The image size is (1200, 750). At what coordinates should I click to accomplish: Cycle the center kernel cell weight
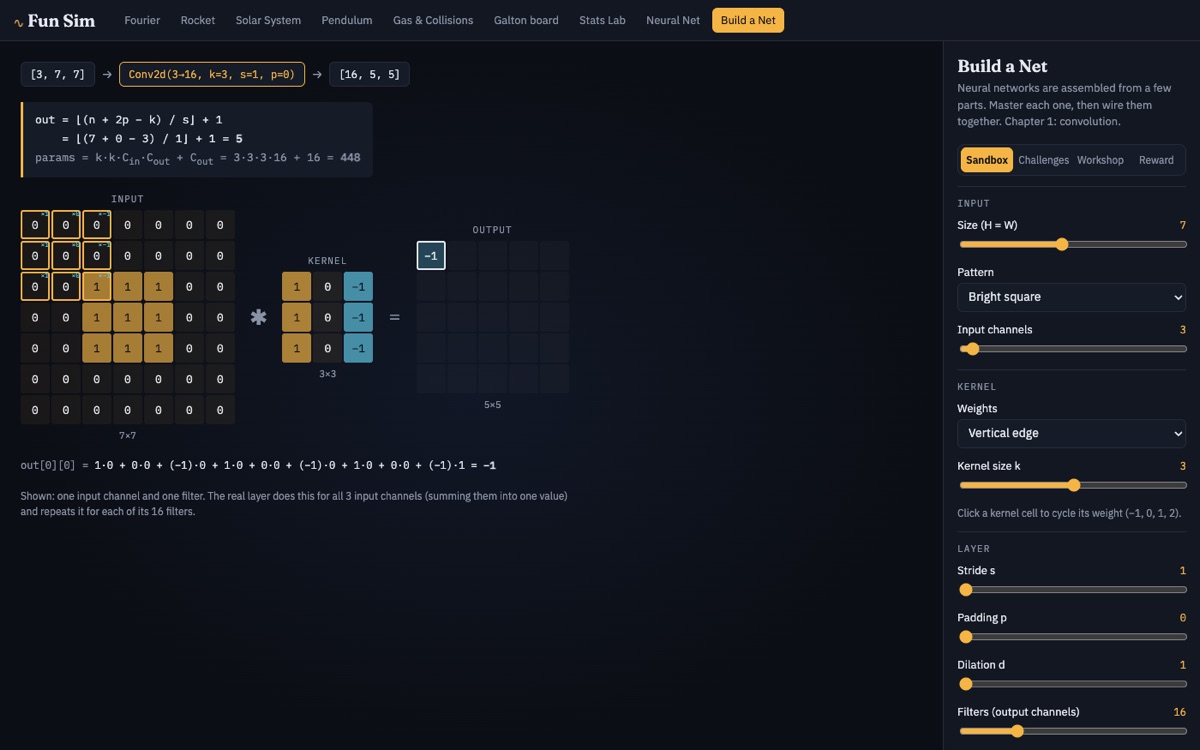327,317
